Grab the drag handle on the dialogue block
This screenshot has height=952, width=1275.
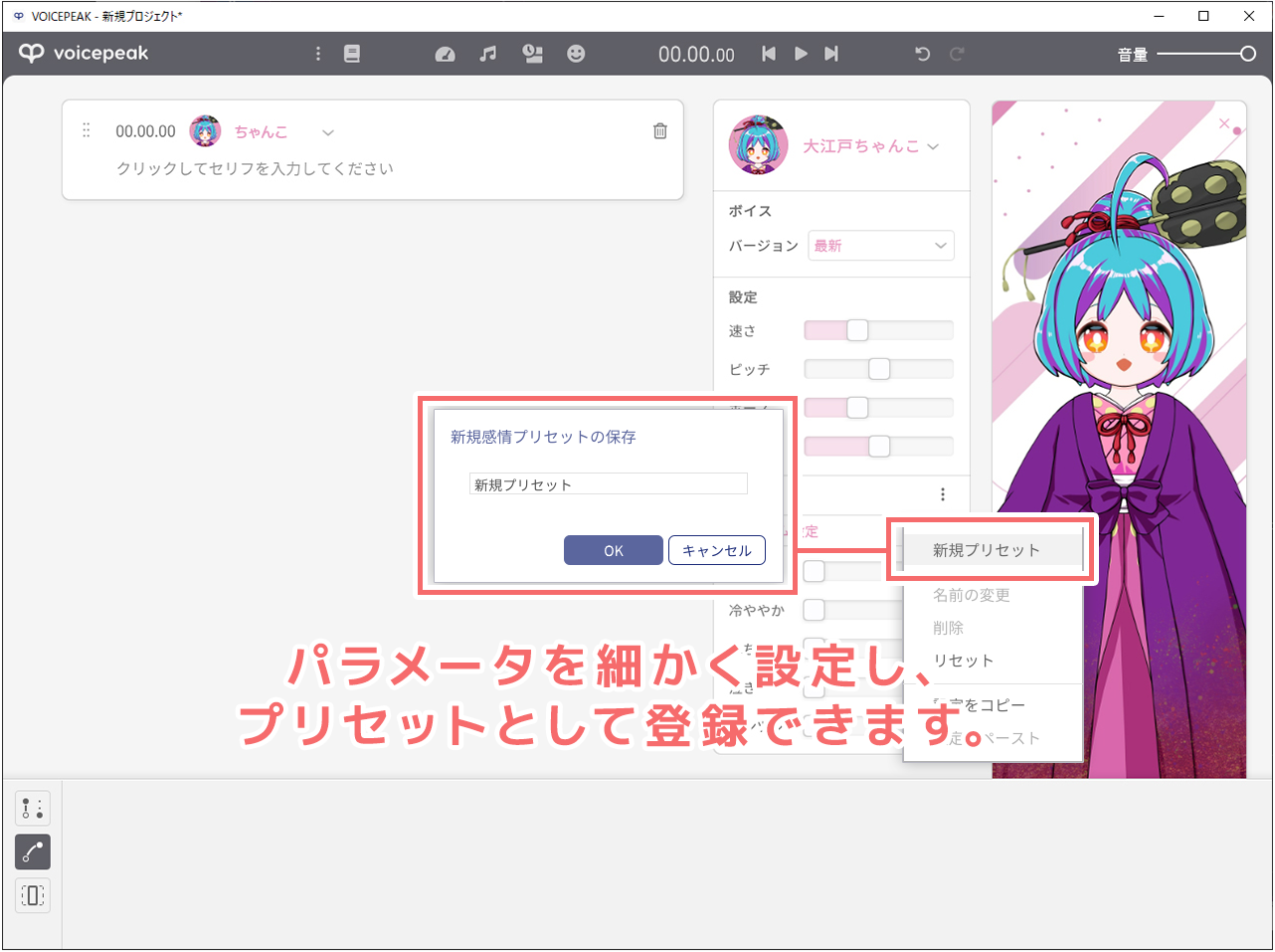87,130
